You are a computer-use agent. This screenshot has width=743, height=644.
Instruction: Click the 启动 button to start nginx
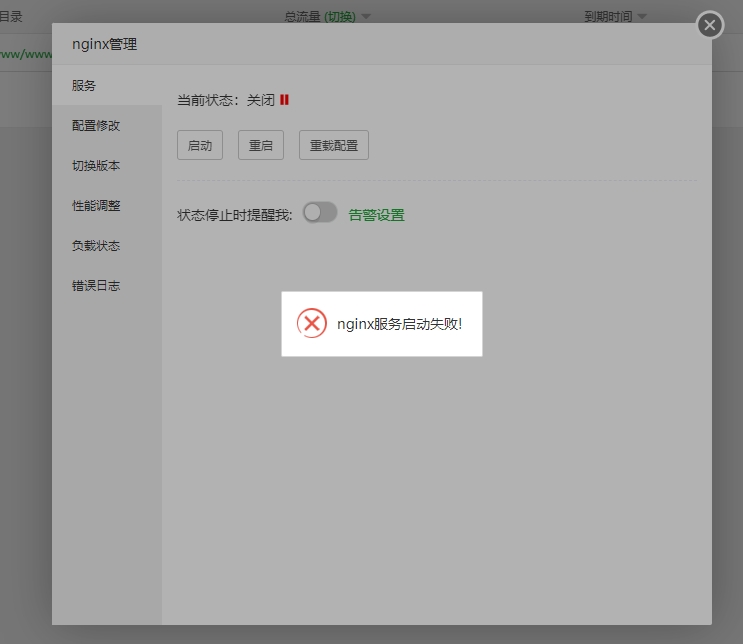200,145
